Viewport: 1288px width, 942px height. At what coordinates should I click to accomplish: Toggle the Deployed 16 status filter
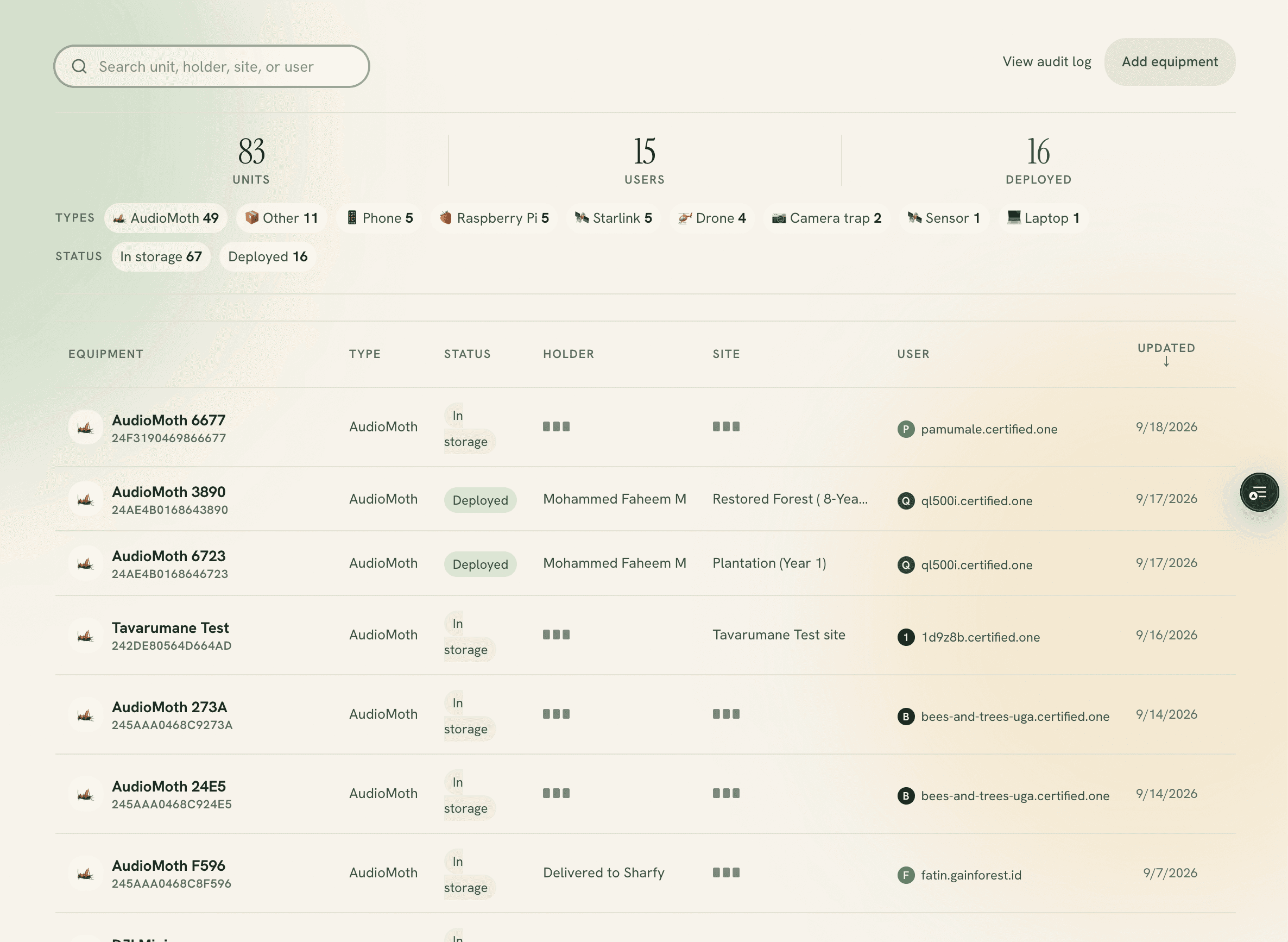click(268, 256)
